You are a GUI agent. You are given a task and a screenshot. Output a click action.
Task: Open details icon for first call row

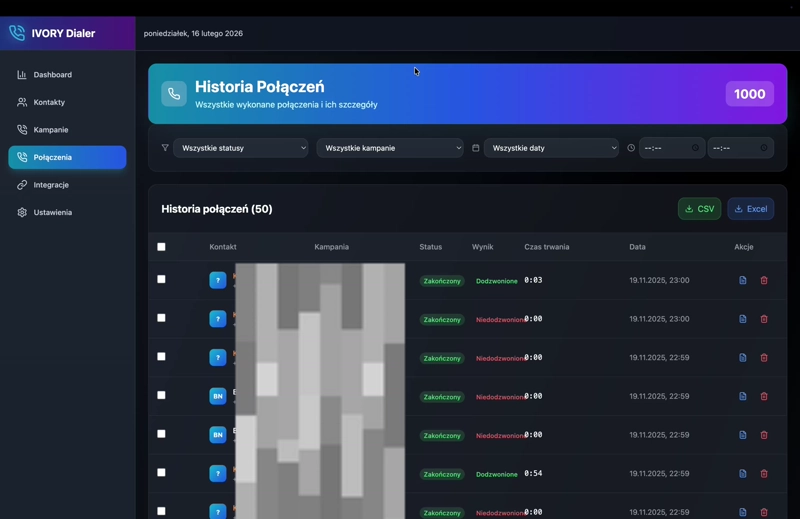tap(743, 281)
